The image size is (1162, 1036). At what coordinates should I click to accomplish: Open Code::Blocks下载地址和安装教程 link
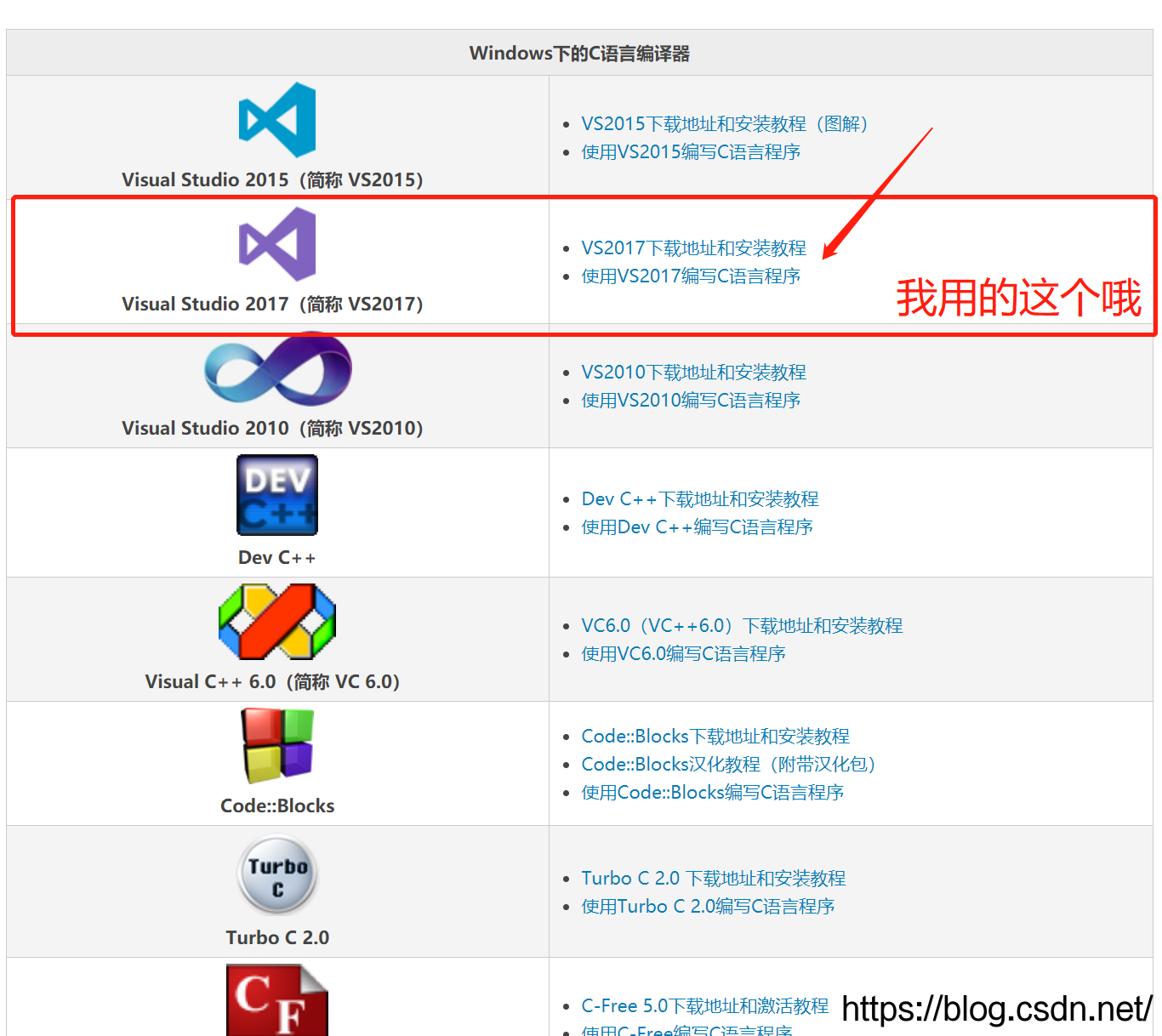tap(715, 737)
